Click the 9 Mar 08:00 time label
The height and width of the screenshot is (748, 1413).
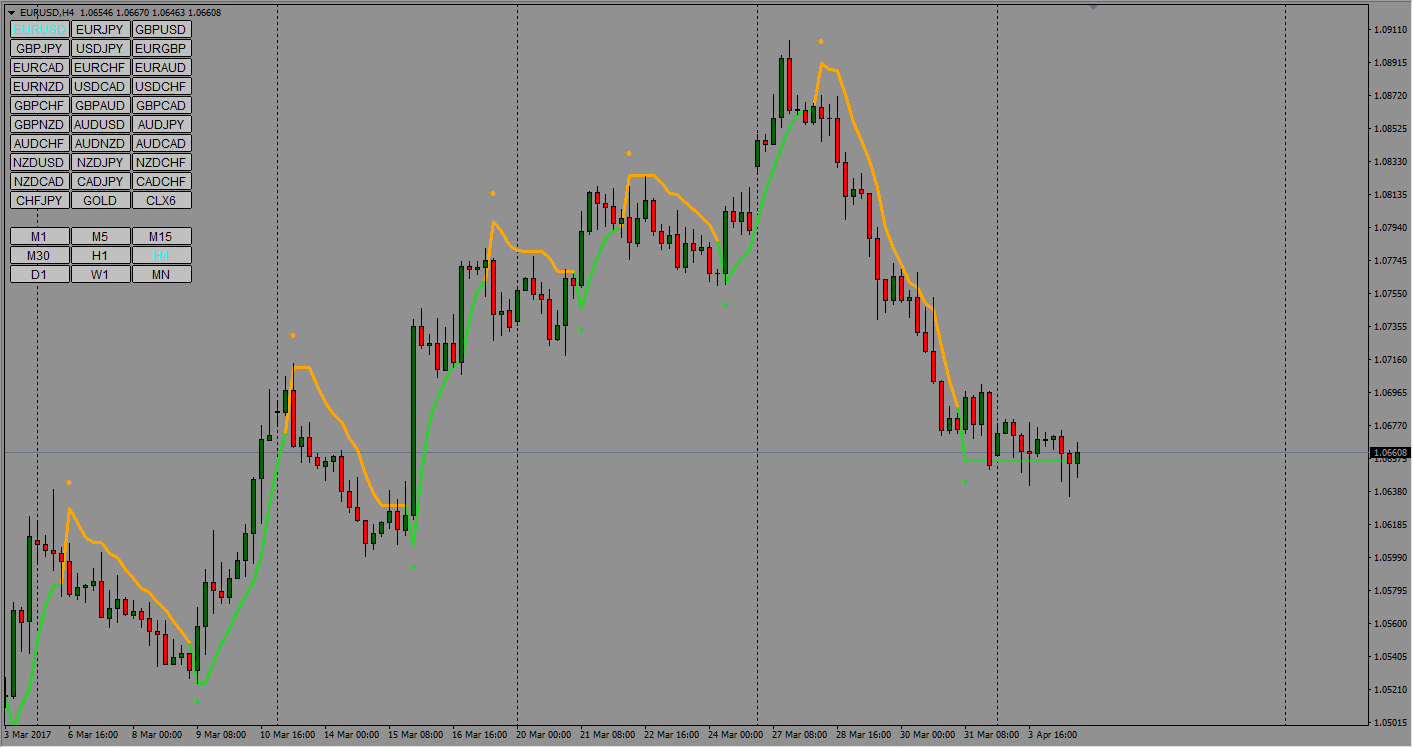(221, 735)
